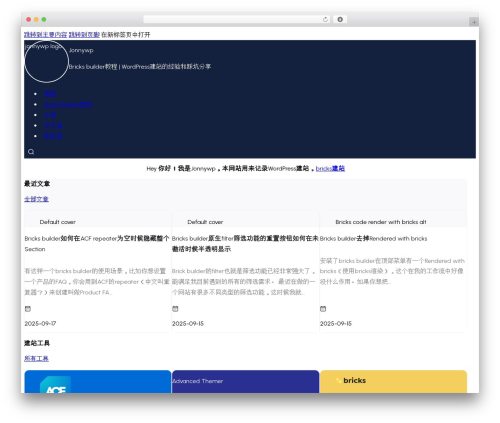This screenshot has height=423, width=500.
Task: Click the search magnifier icon in header
Action: click(x=31, y=152)
